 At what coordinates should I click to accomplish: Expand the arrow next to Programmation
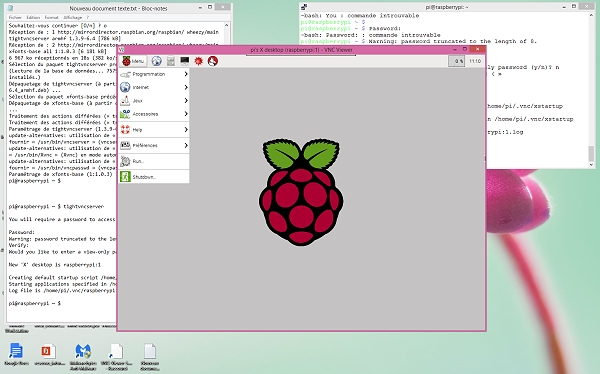[x=186, y=74]
